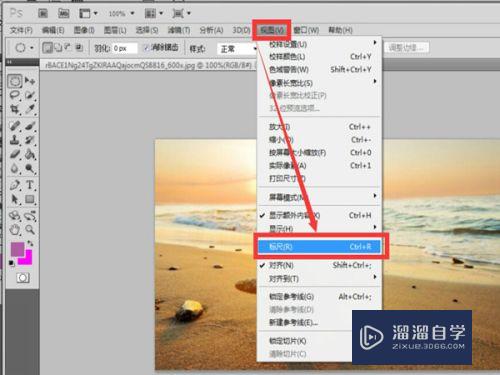Toggle 校样颜色(L) proof colors
The image size is (500, 375).
click(x=319, y=57)
